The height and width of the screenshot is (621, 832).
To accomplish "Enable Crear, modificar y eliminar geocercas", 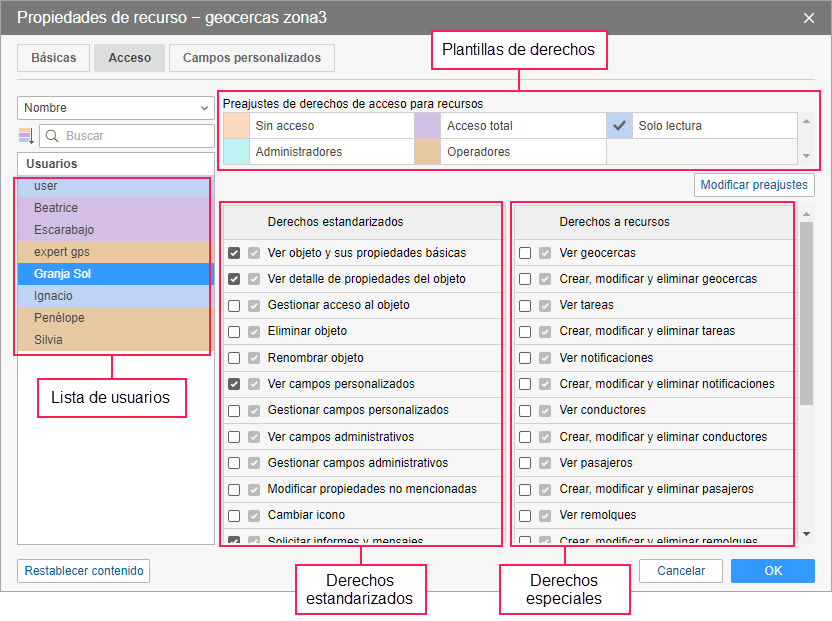I will point(525,279).
